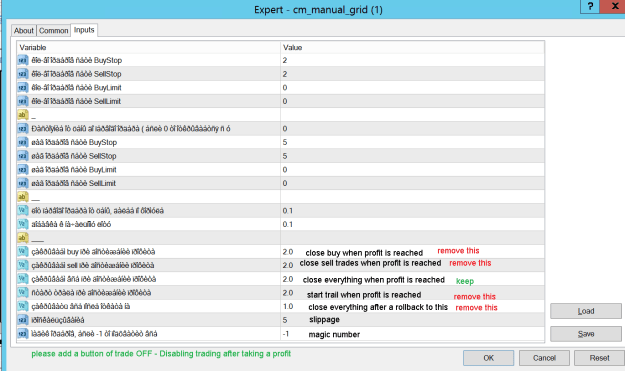Click the double icon of start trail row
Viewport: 625px width, 371px height.
pyautogui.click(x=23, y=292)
